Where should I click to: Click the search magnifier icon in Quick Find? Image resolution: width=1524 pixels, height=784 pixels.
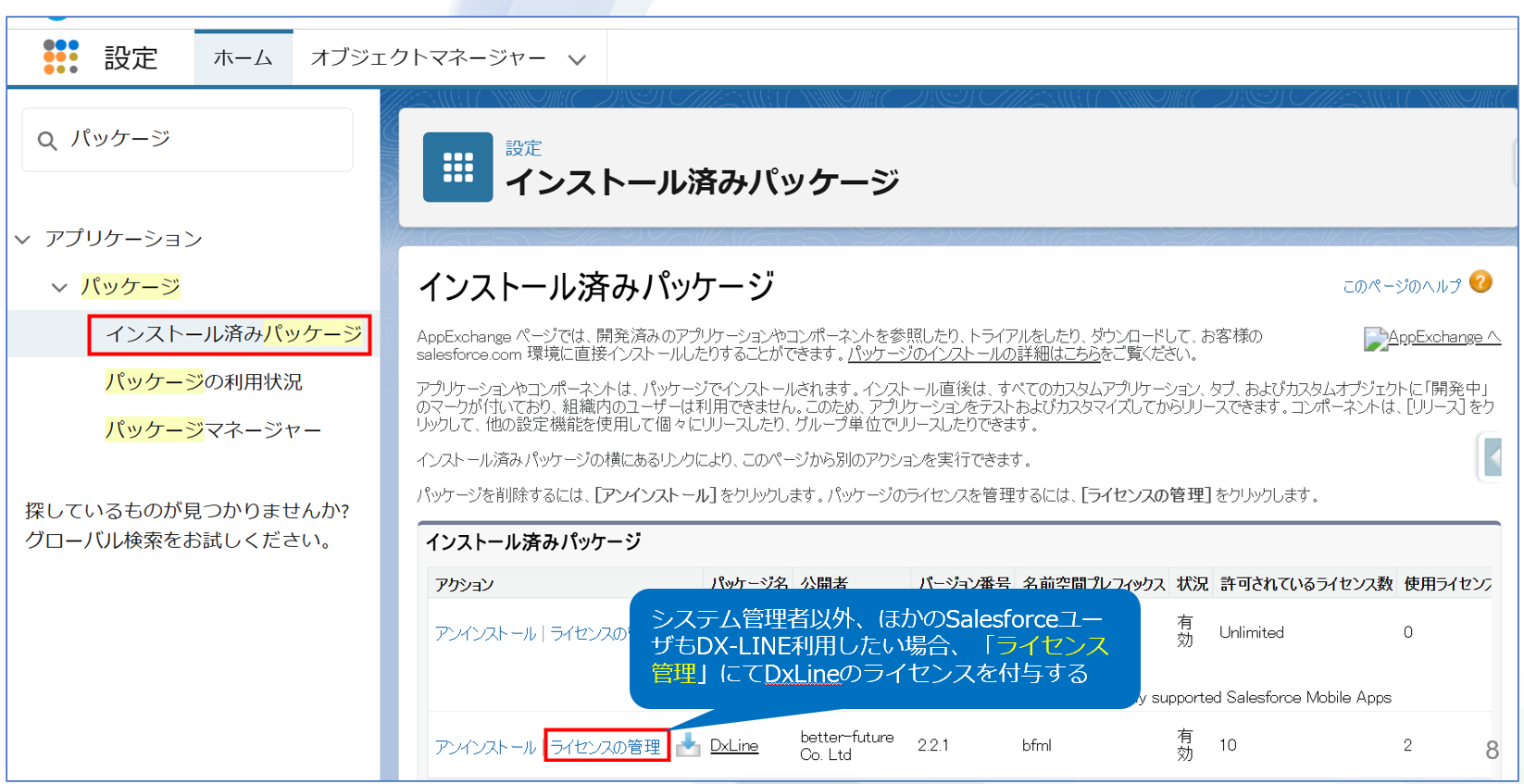(47, 141)
